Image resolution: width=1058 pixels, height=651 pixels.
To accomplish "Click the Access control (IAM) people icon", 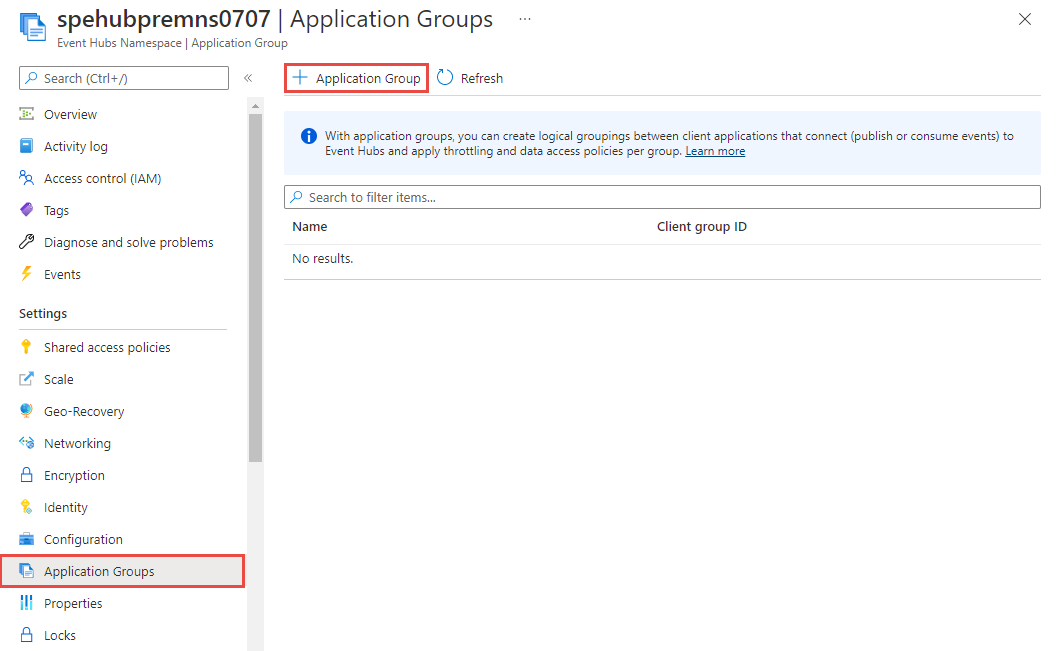I will point(26,178).
